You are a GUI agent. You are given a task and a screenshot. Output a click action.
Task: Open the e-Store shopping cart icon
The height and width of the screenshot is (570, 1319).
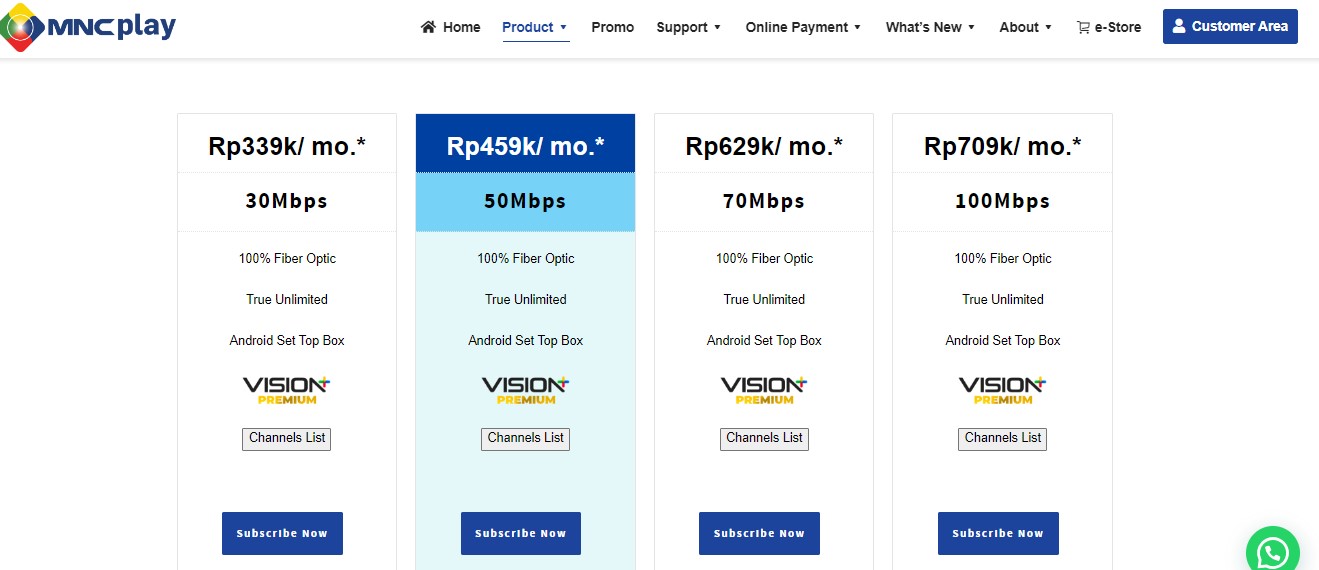[1083, 28]
